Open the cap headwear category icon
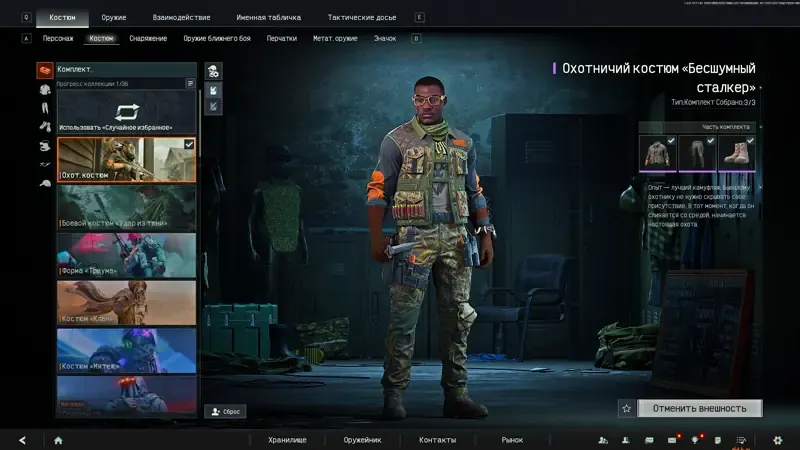Viewport: 800px width, 450px height. point(45,183)
